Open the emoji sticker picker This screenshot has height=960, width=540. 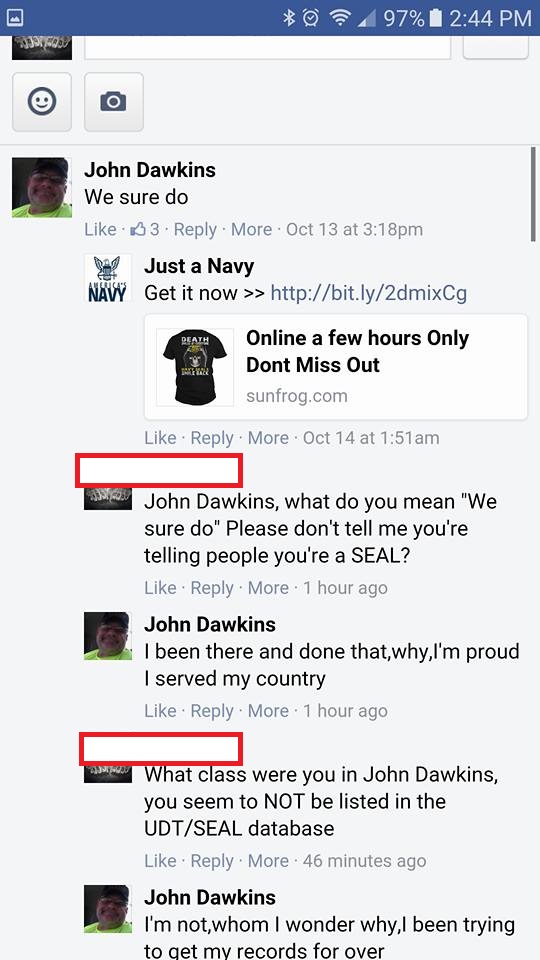(42, 102)
